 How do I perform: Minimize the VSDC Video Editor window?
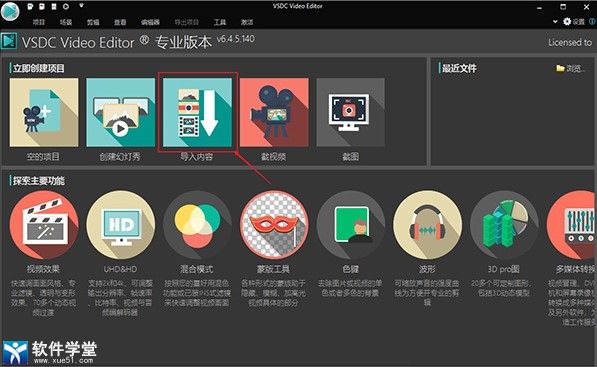540,7
